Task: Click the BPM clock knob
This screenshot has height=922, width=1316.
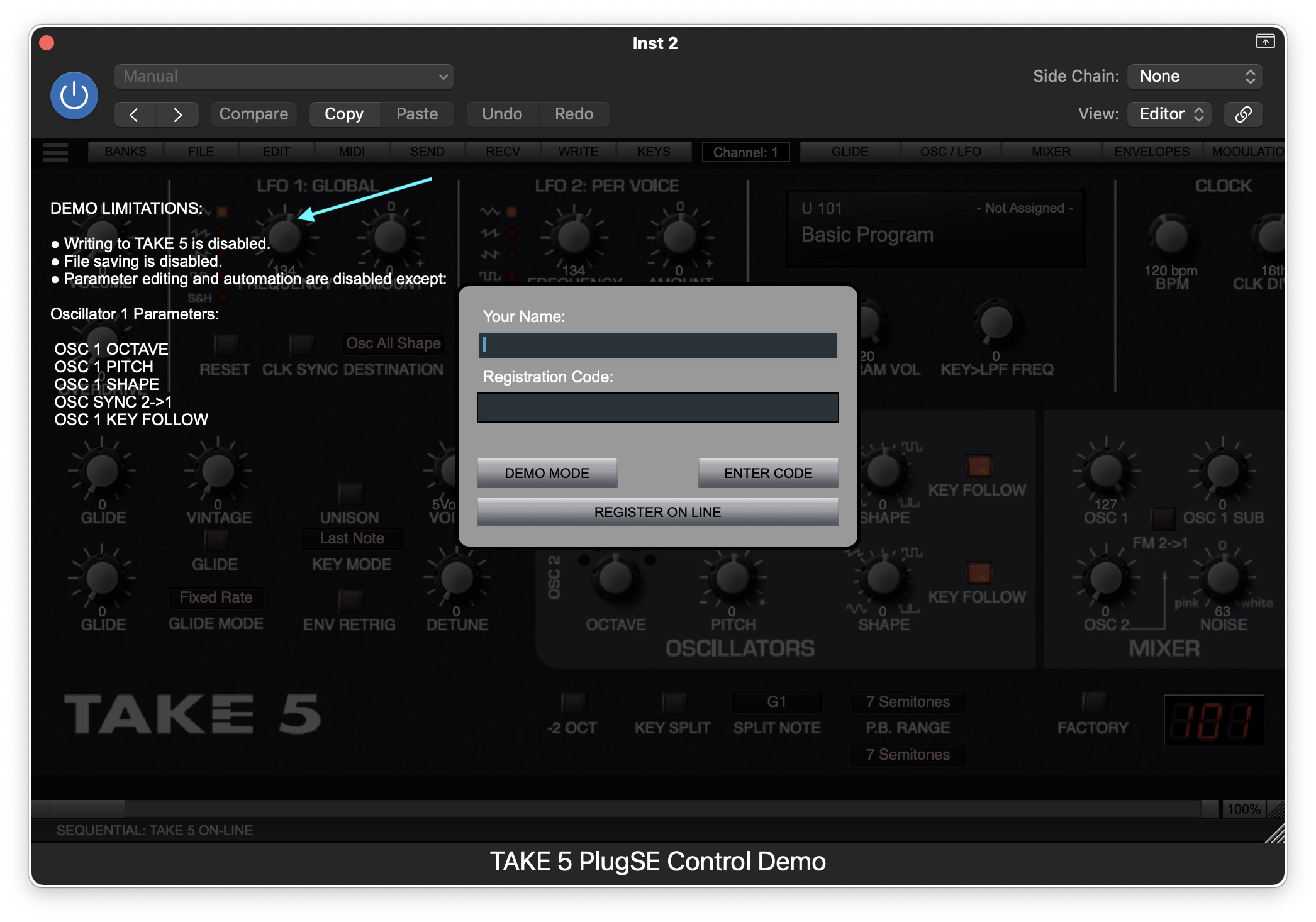Action: 1171,236
